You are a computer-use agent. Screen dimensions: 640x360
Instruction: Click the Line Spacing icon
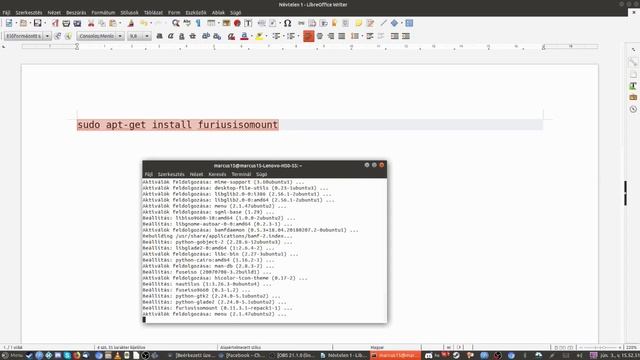355,36
